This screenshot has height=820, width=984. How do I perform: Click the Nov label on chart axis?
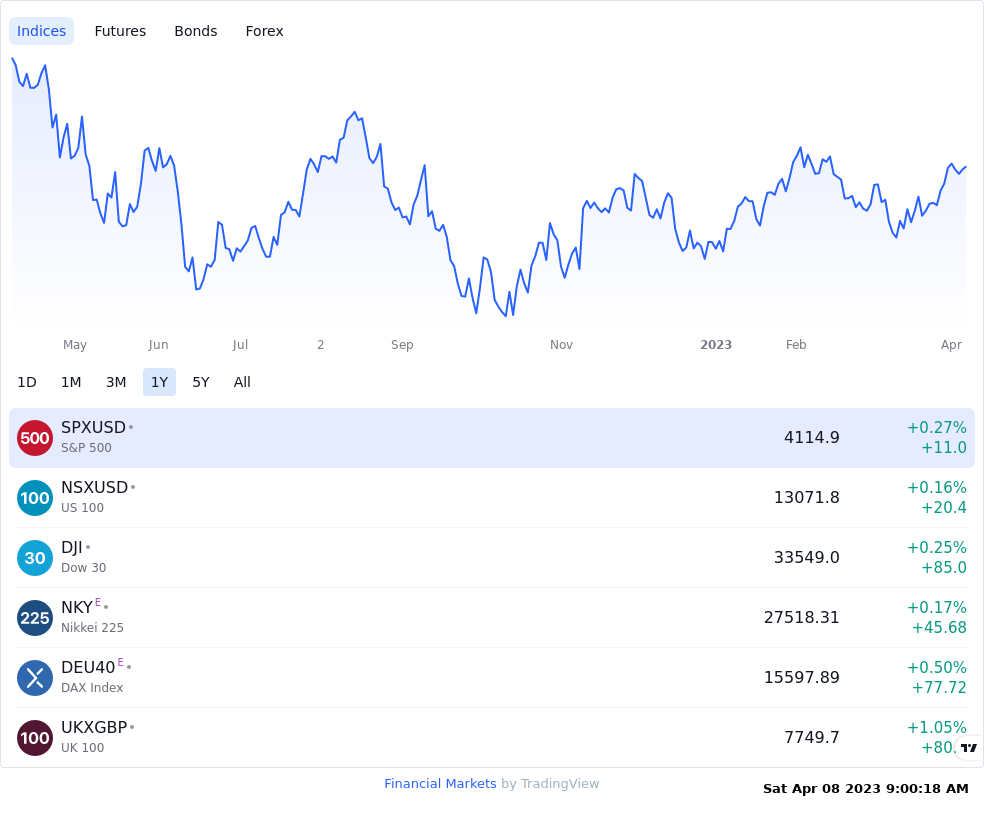pyautogui.click(x=561, y=344)
